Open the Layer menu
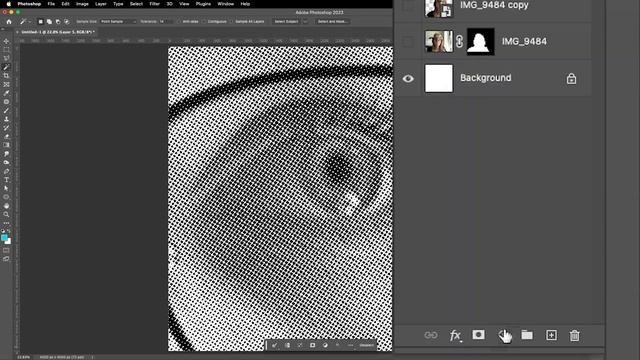The image size is (640, 360). pyautogui.click(x=100, y=4)
